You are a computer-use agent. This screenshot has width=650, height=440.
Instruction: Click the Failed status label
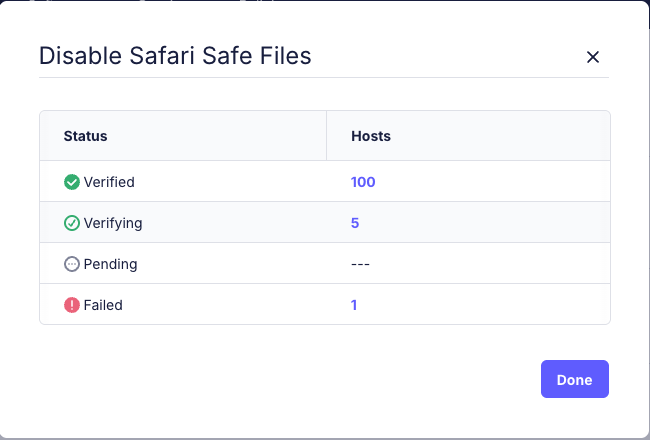(103, 305)
